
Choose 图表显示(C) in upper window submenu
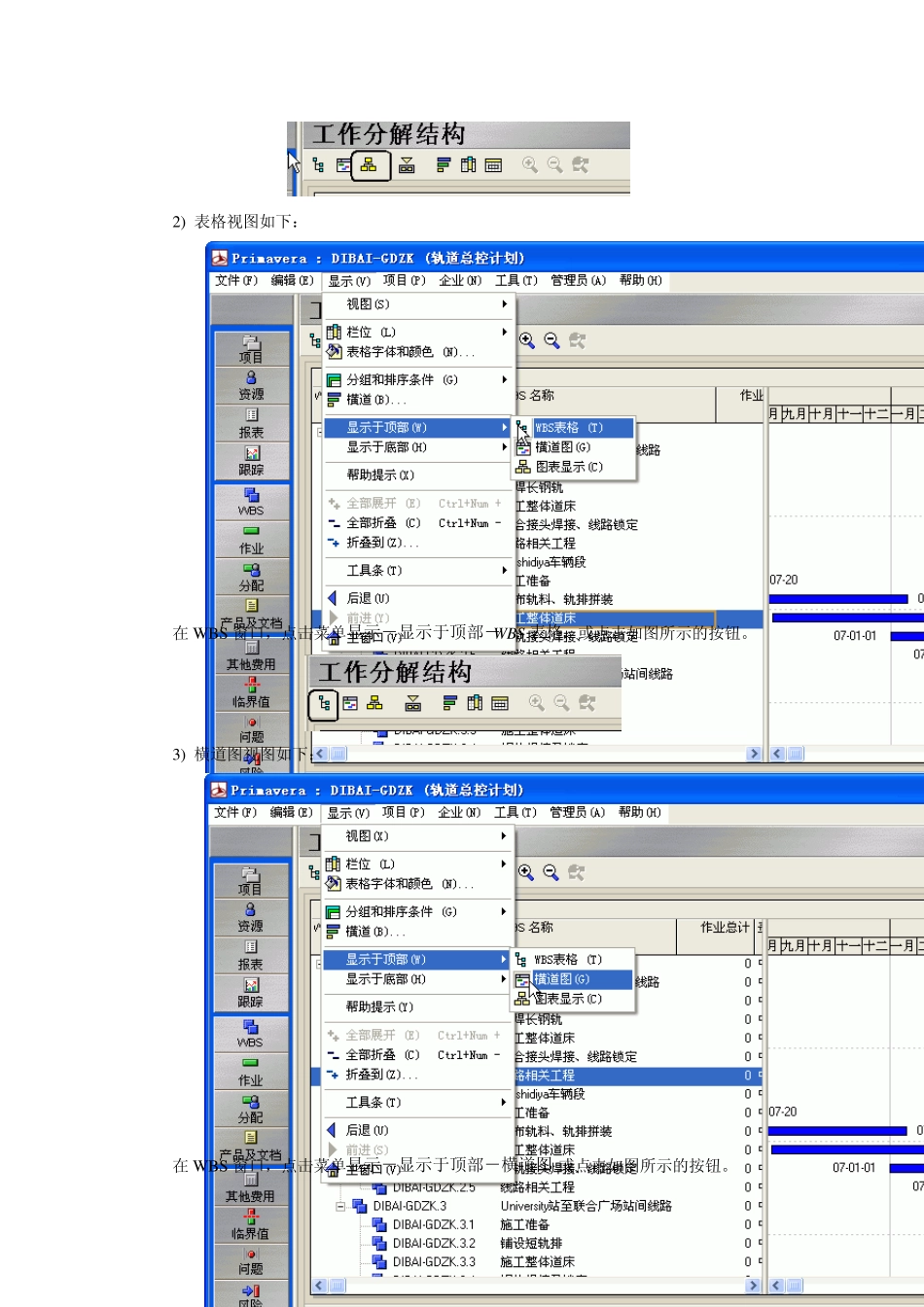click(x=575, y=467)
